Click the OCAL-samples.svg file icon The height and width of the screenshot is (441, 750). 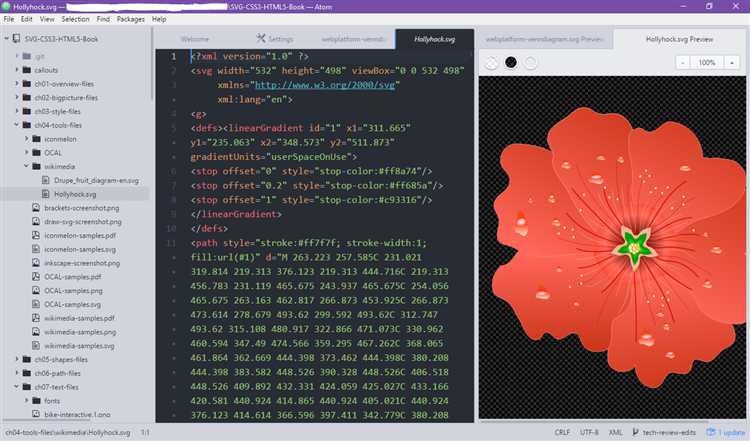point(36,304)
